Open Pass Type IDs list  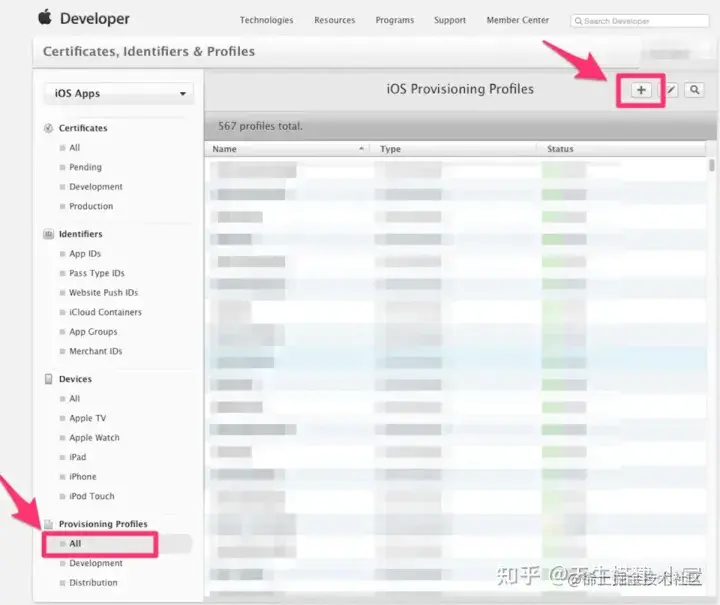tap(96, 273)
